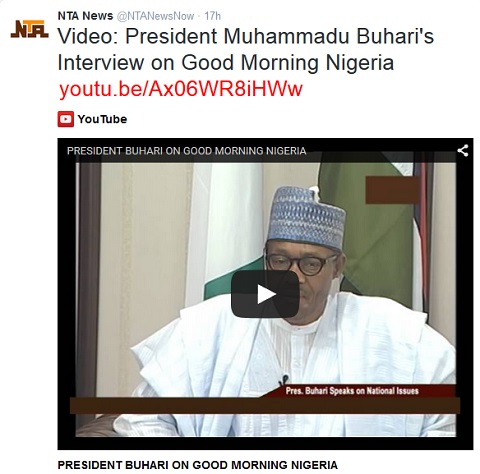Click the blue embroidered cap in the video
The height and width of the screenshot is (474, 480).
(306, 217)
